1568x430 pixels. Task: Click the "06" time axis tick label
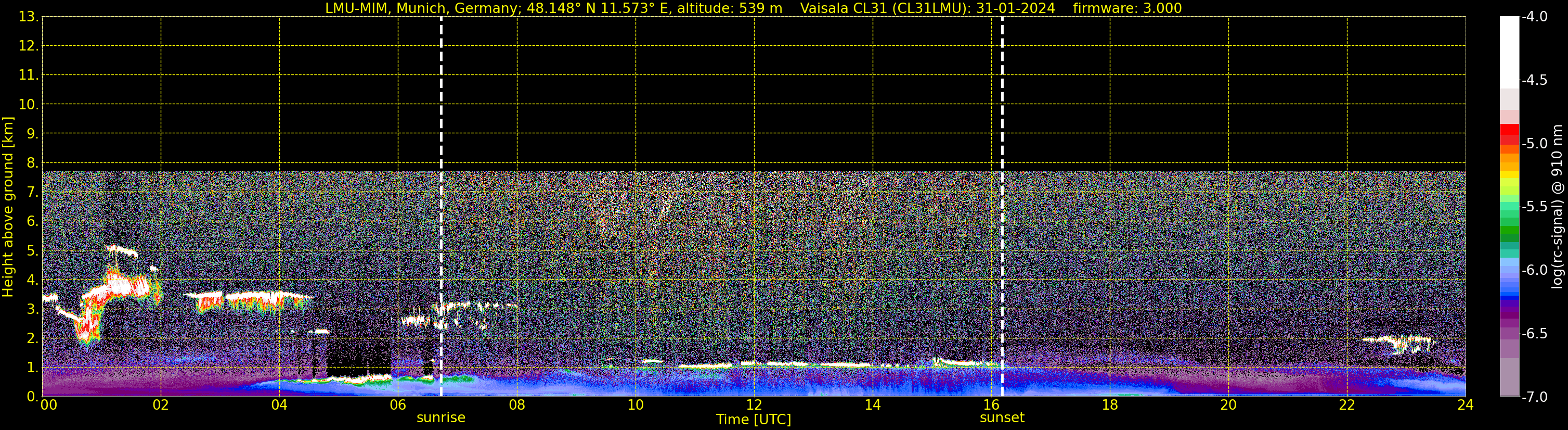click(398, 406)
